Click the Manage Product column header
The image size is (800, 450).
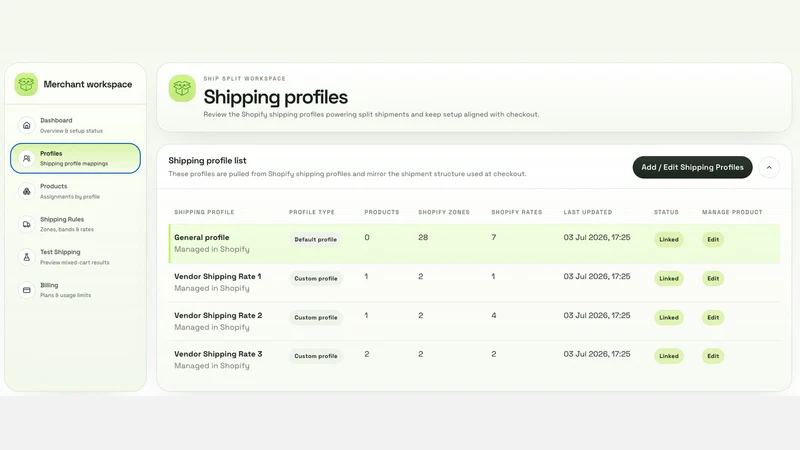tap(732, 212)
